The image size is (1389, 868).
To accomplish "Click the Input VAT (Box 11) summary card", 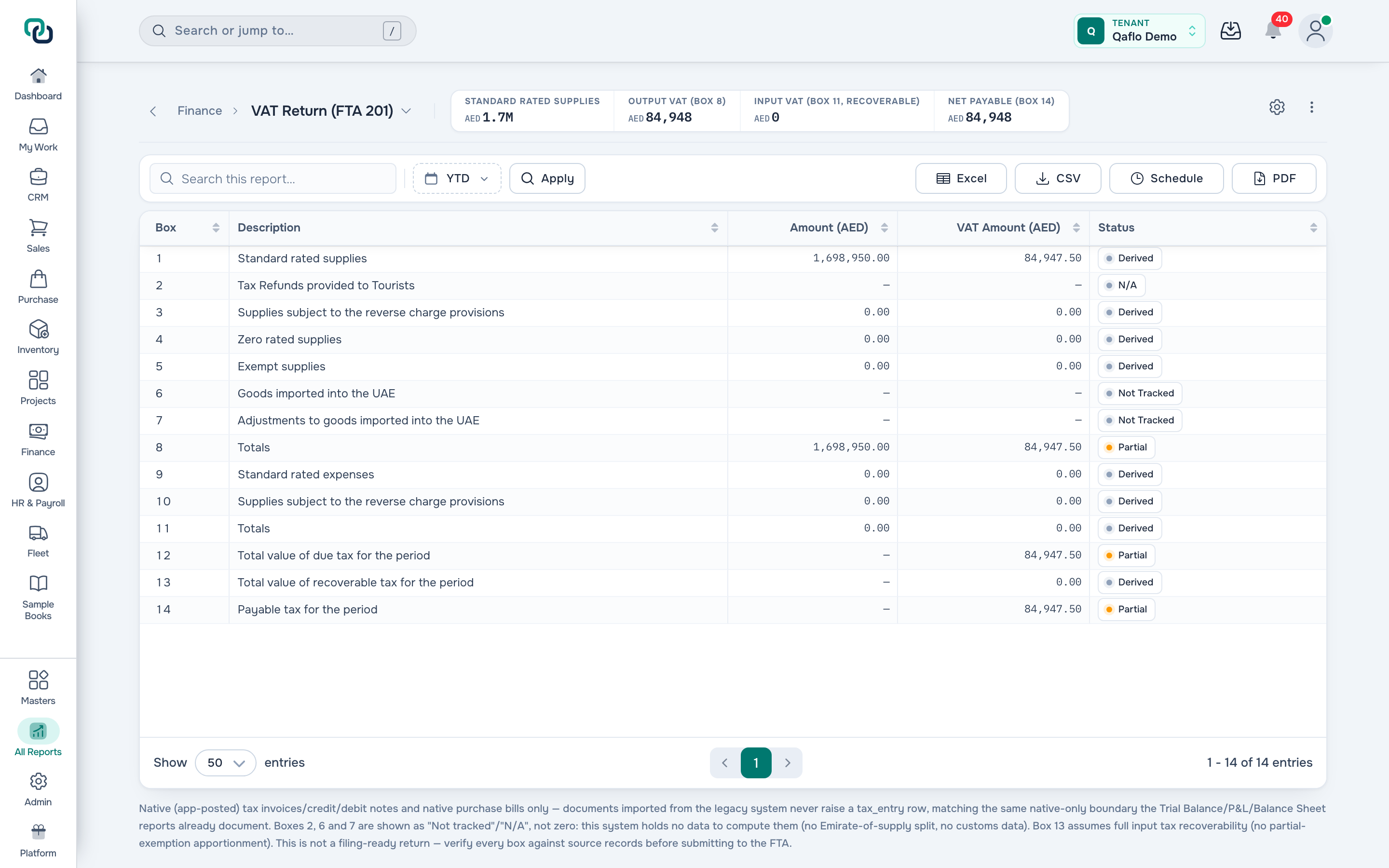I will pos(837,110).
